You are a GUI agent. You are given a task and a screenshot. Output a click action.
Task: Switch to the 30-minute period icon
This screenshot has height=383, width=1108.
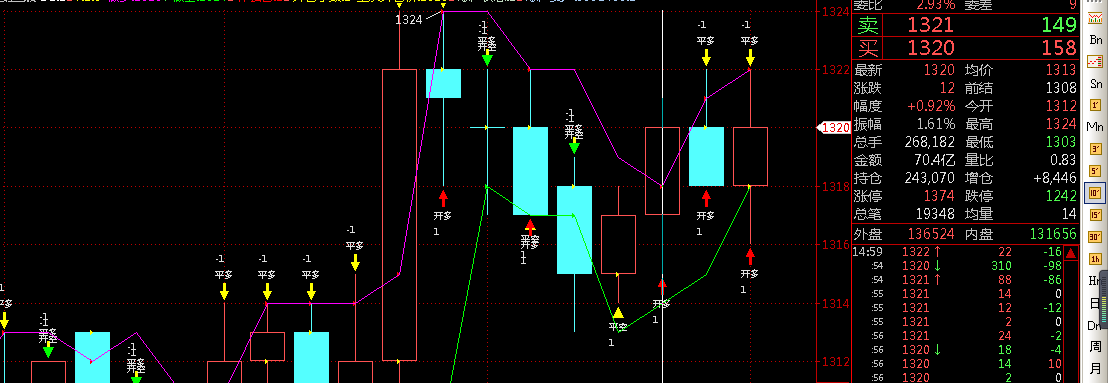1095,236
